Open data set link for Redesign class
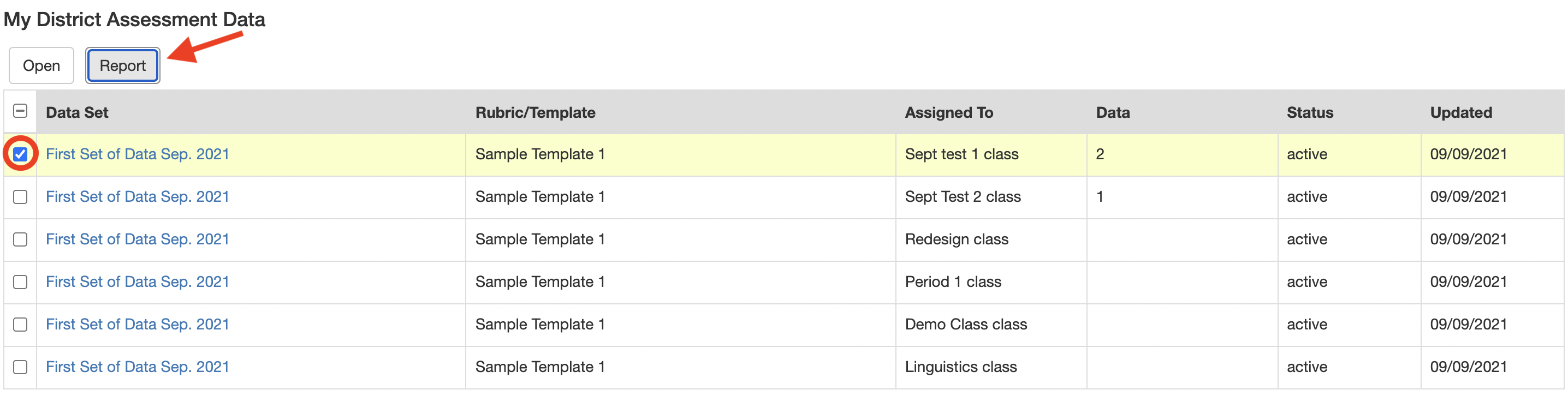Viewport: 1568px width, 408px height. [x=138, y=239]
